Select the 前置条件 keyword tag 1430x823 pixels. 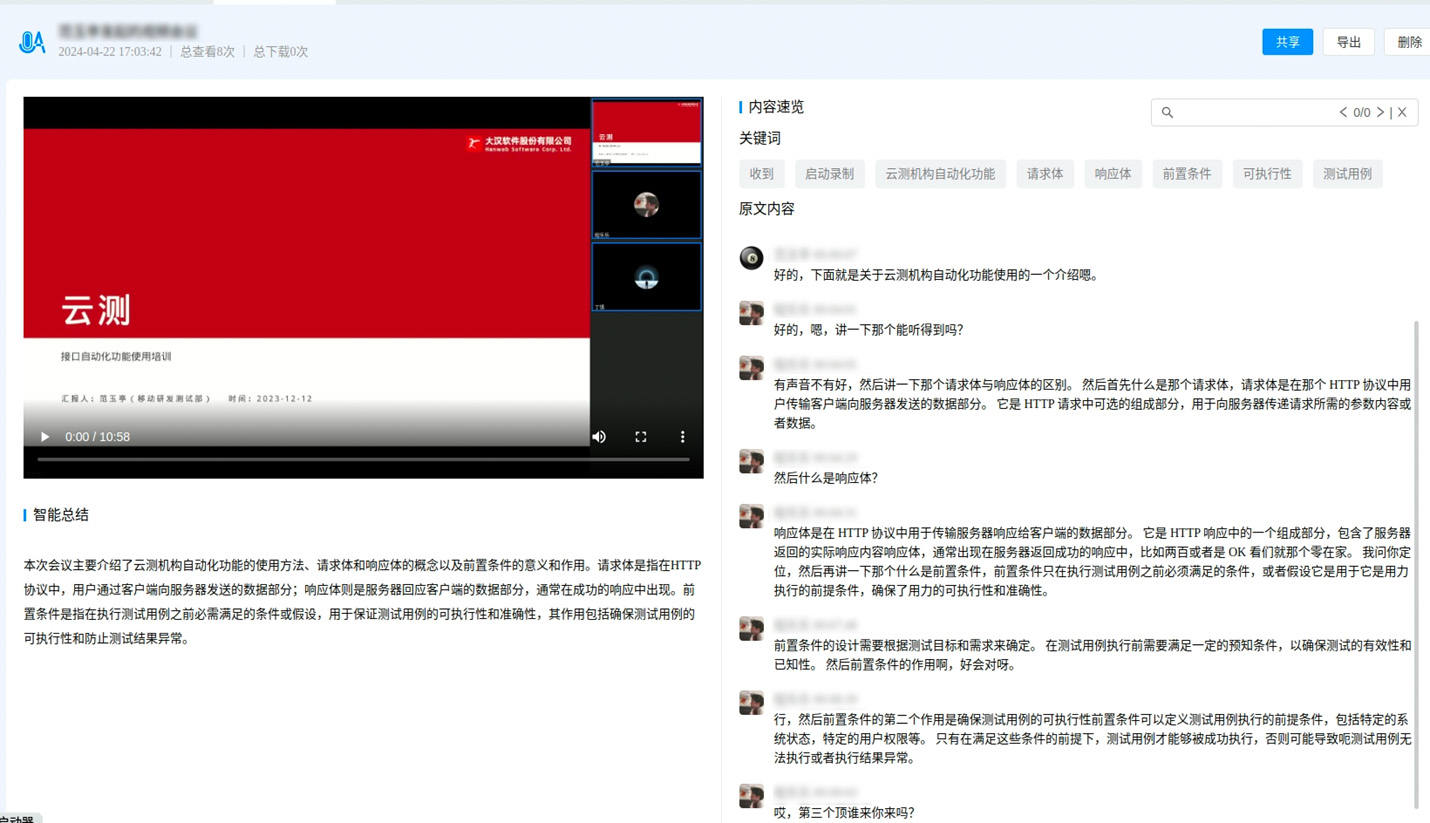click(1186, 174)
